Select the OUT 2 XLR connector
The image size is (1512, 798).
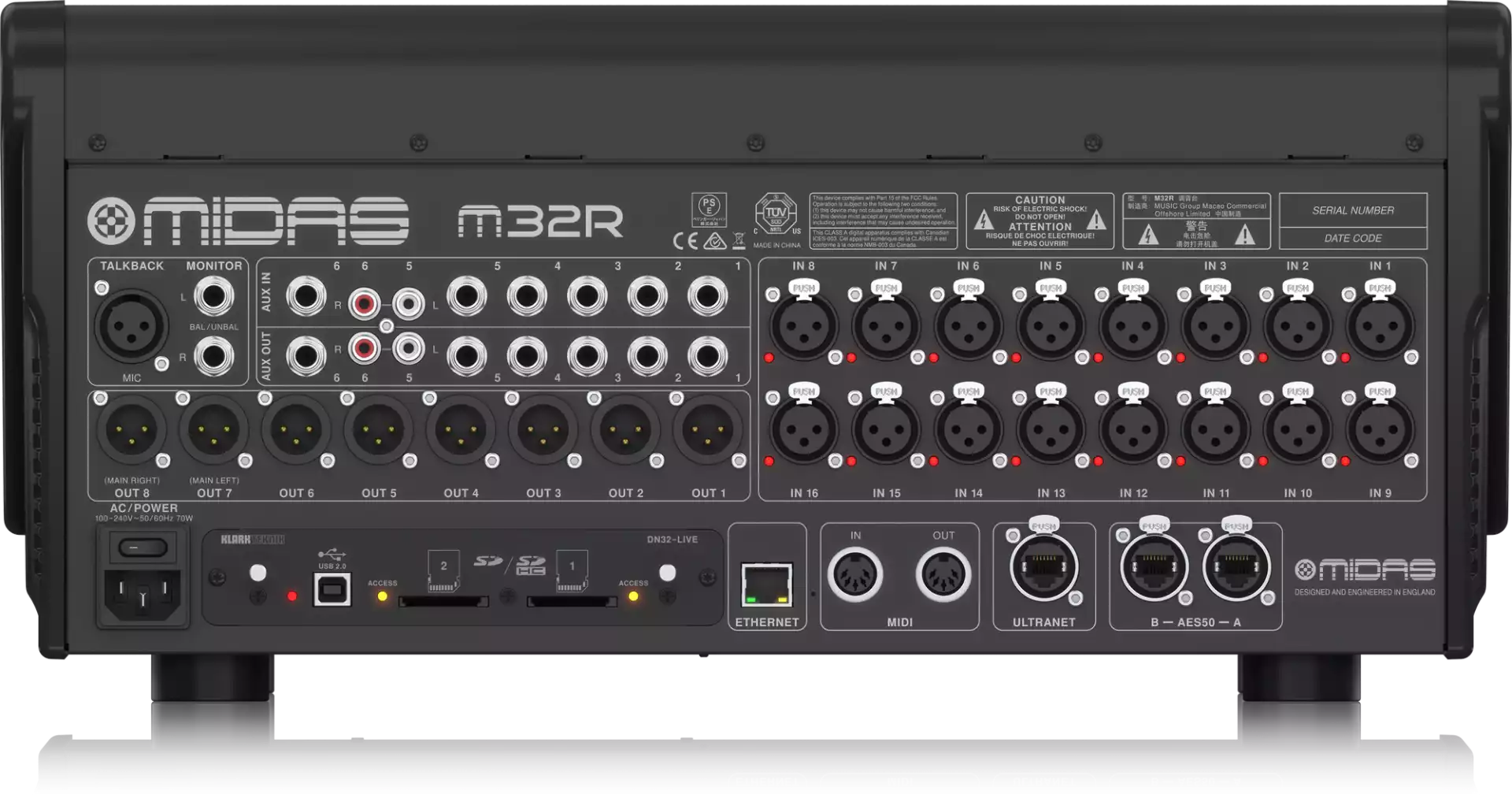click(x=625, y=429)
